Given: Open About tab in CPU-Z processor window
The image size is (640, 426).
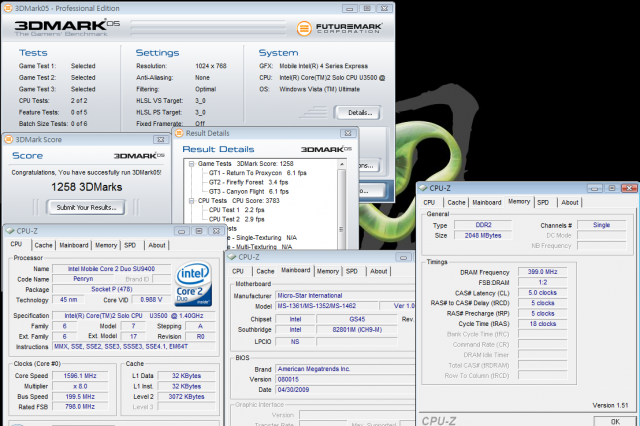Looking at the screenshot, I should tap(157, 245).
